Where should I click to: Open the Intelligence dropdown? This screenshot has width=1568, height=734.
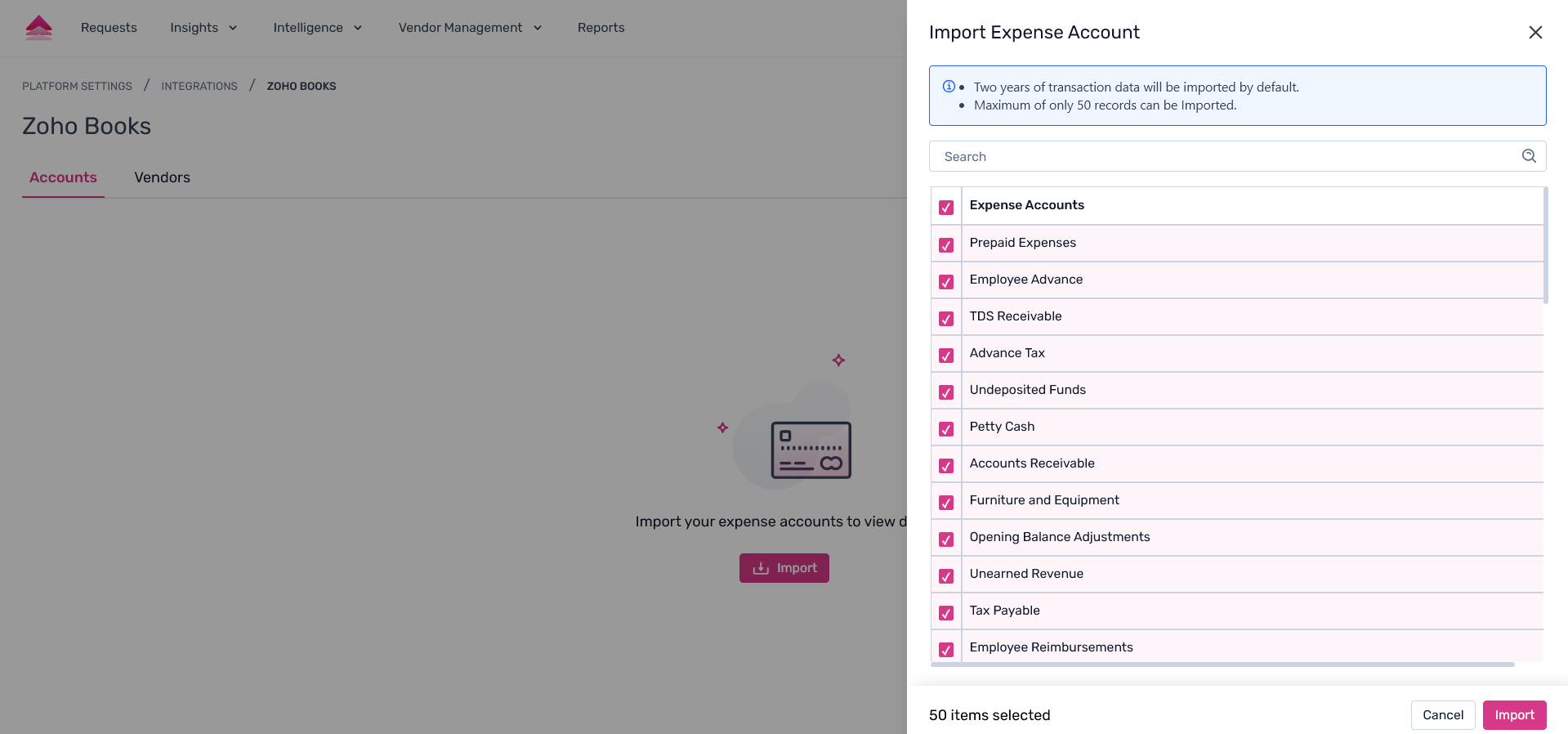click(x=318, y=28)
